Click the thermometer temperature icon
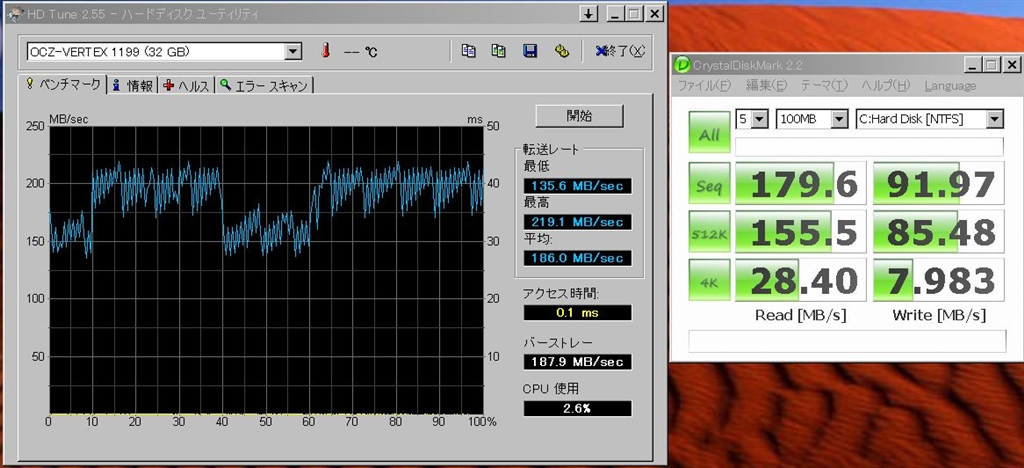The image size is (1024, 468). [325, 51]
